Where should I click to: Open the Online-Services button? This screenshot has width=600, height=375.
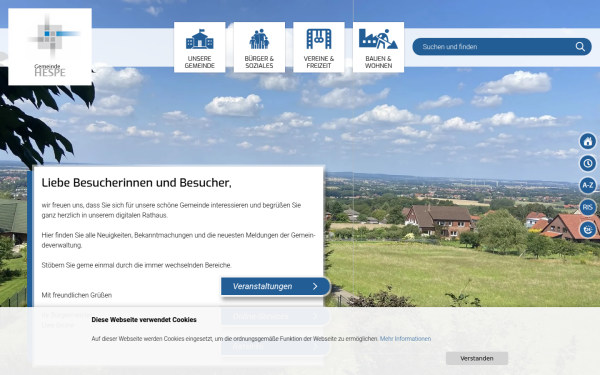click(275, 316)
